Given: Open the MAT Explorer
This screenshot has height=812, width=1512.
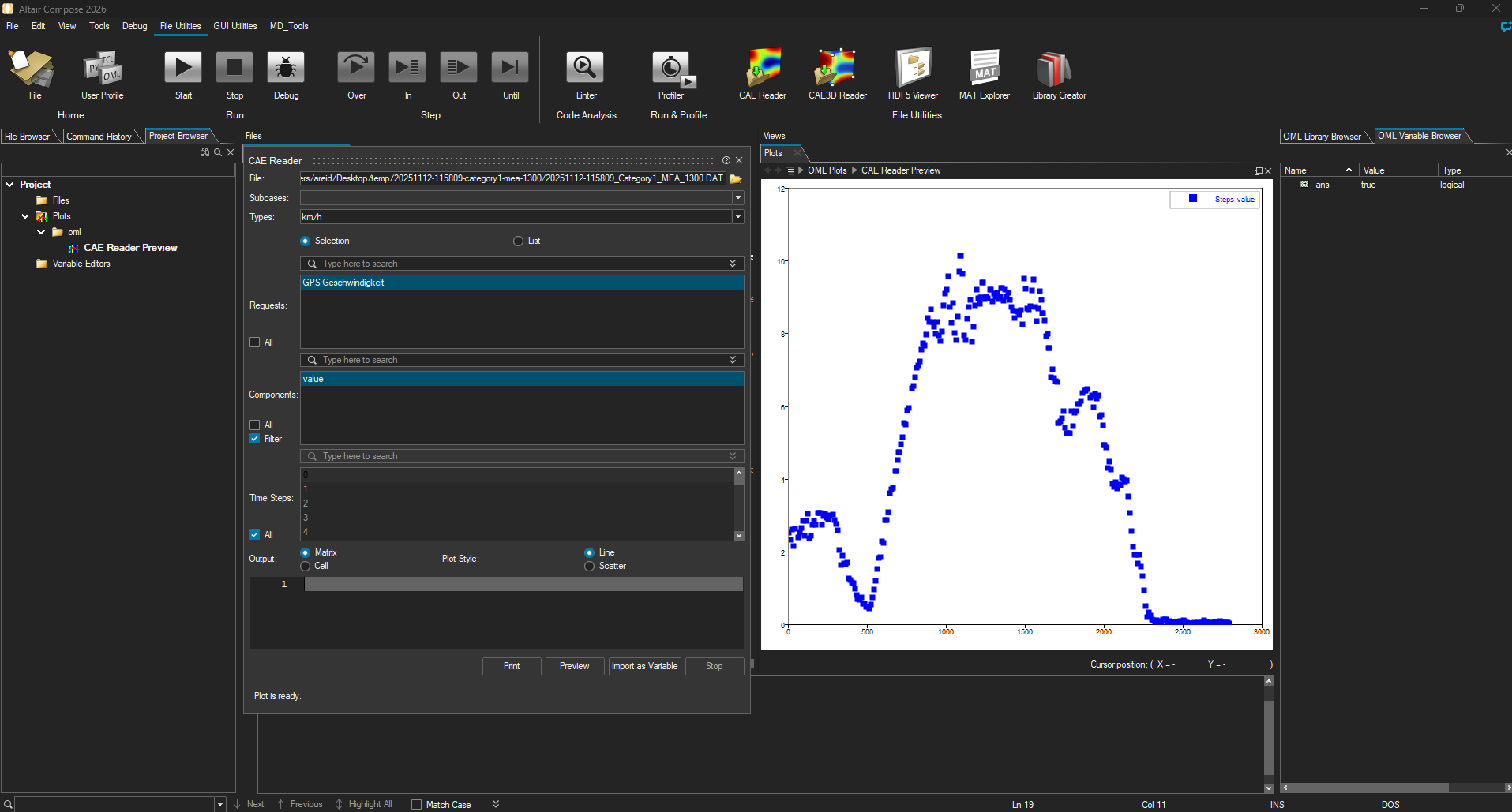Looking at the screenshot, I should [x=984, y=69].
